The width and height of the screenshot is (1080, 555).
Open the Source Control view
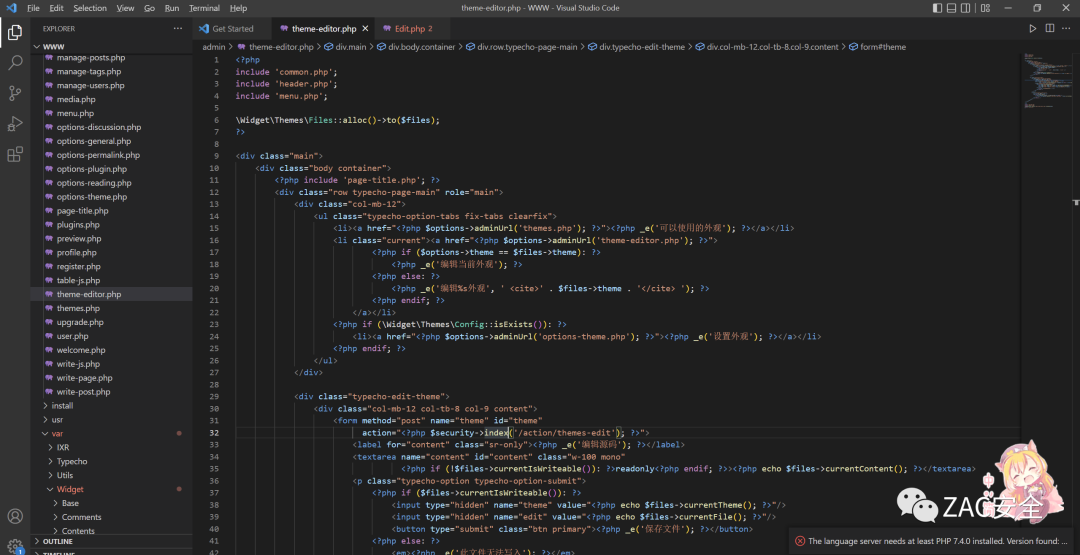coord(15,93)
